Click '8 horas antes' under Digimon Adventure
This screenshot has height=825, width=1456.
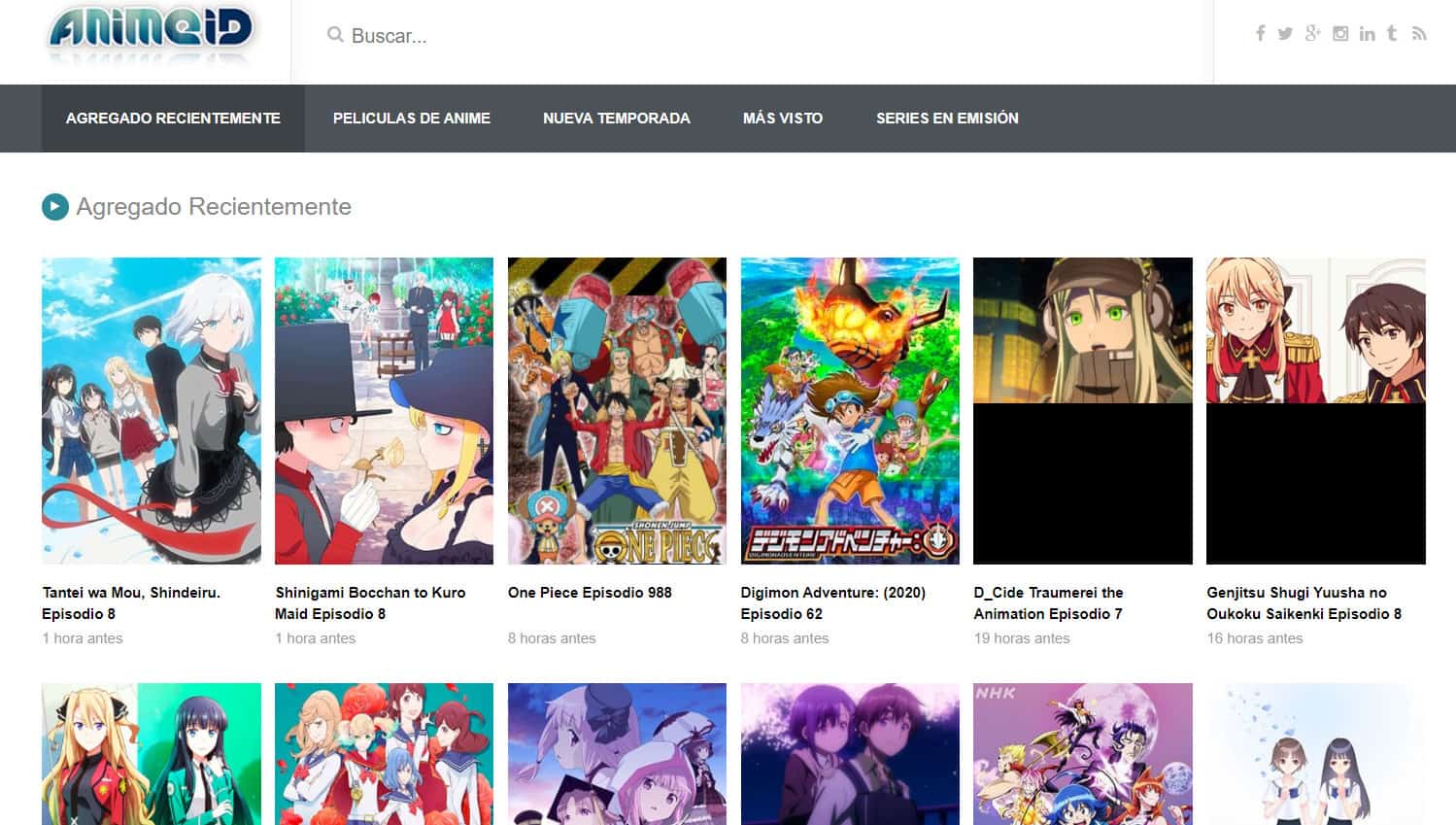tap(785, 638)
